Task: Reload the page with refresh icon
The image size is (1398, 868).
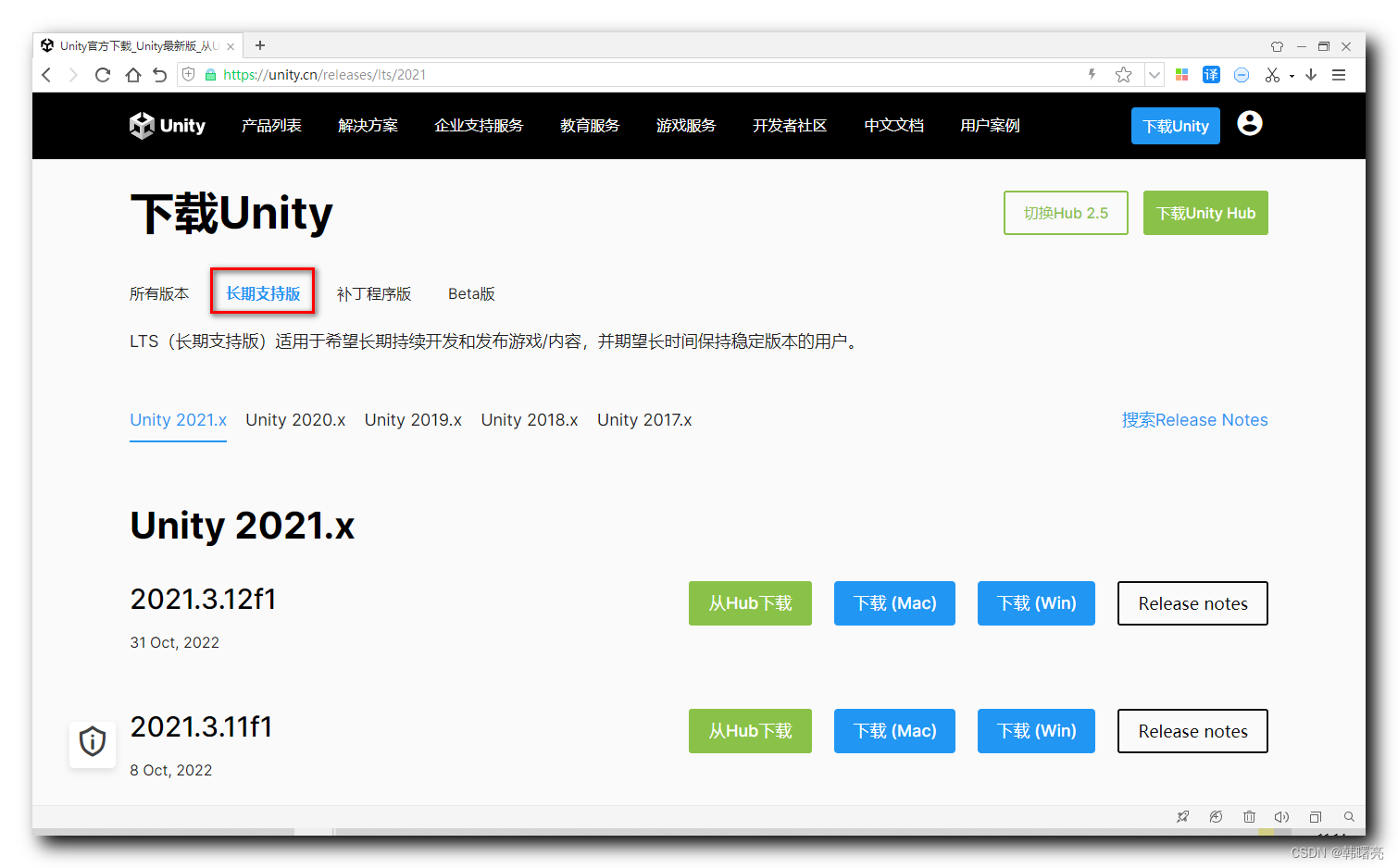Action: coord(103,75)
